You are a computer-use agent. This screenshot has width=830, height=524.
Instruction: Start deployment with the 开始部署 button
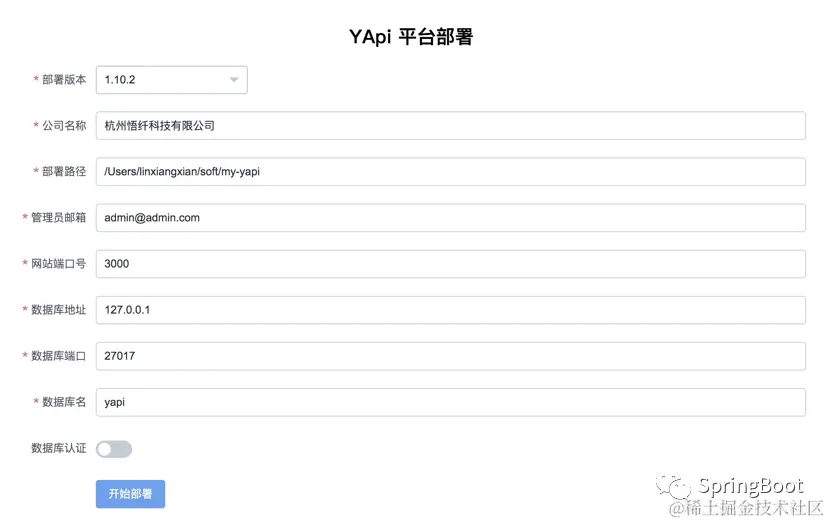tap(130, 494)
